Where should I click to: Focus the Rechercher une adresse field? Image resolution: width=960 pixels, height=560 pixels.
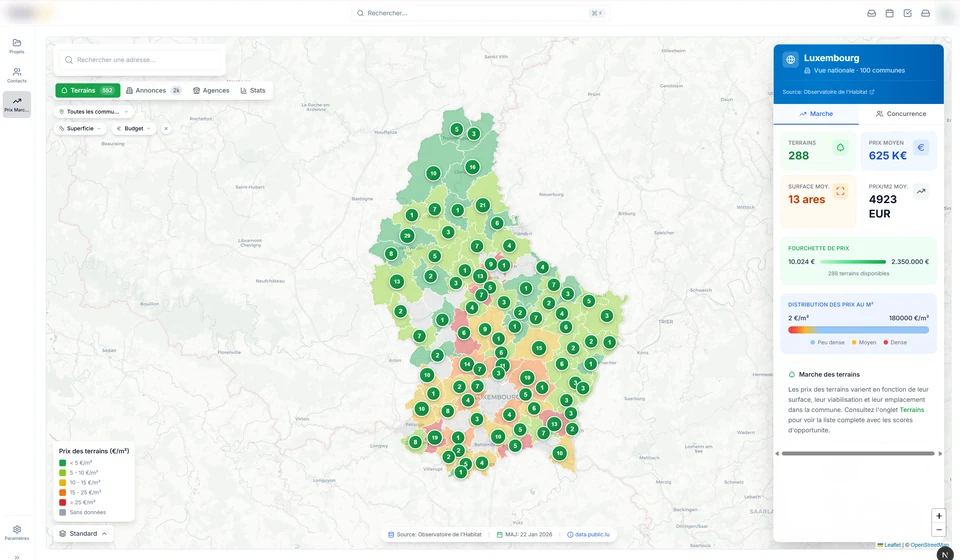140,60
